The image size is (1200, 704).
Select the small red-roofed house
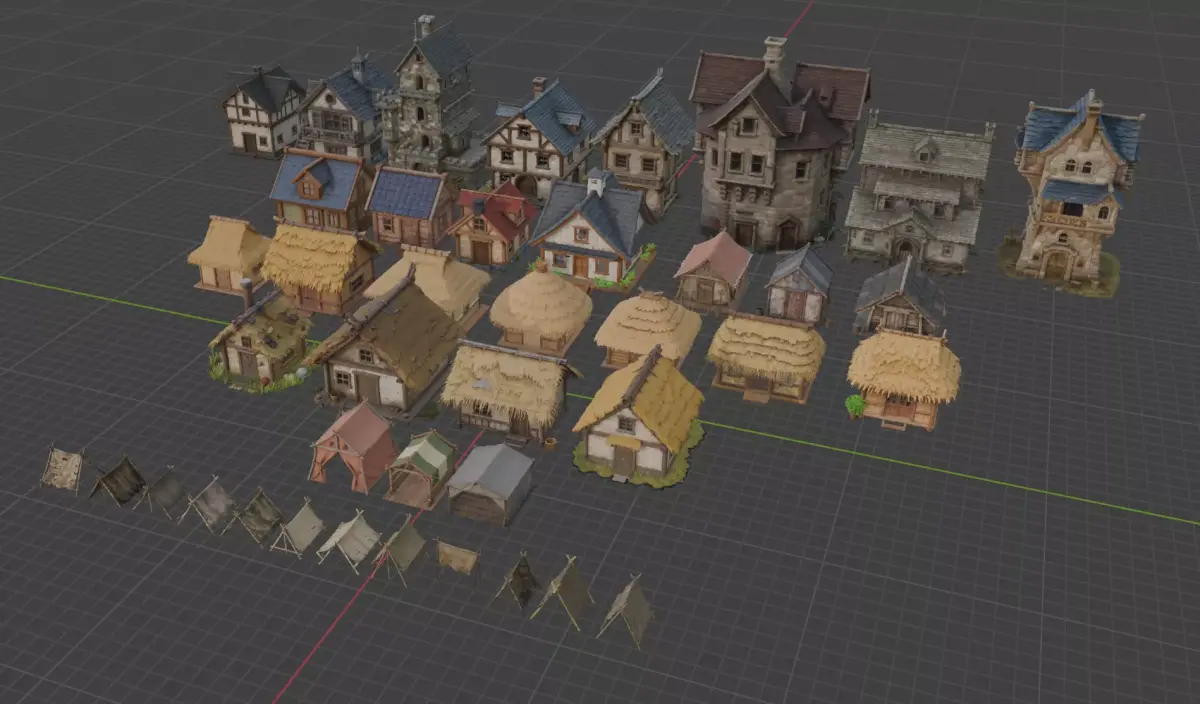[493, 223]
